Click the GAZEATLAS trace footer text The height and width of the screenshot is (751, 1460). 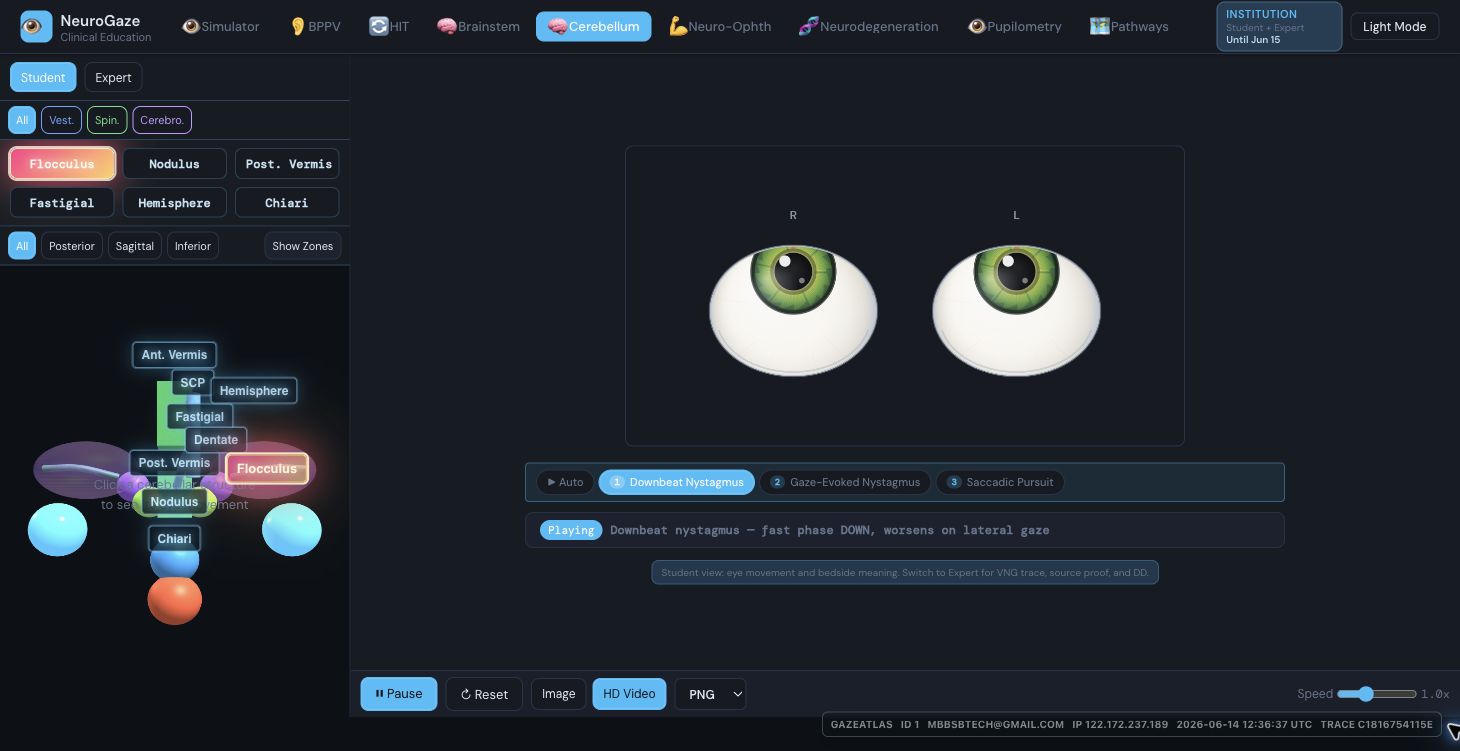pos(1131,725)
